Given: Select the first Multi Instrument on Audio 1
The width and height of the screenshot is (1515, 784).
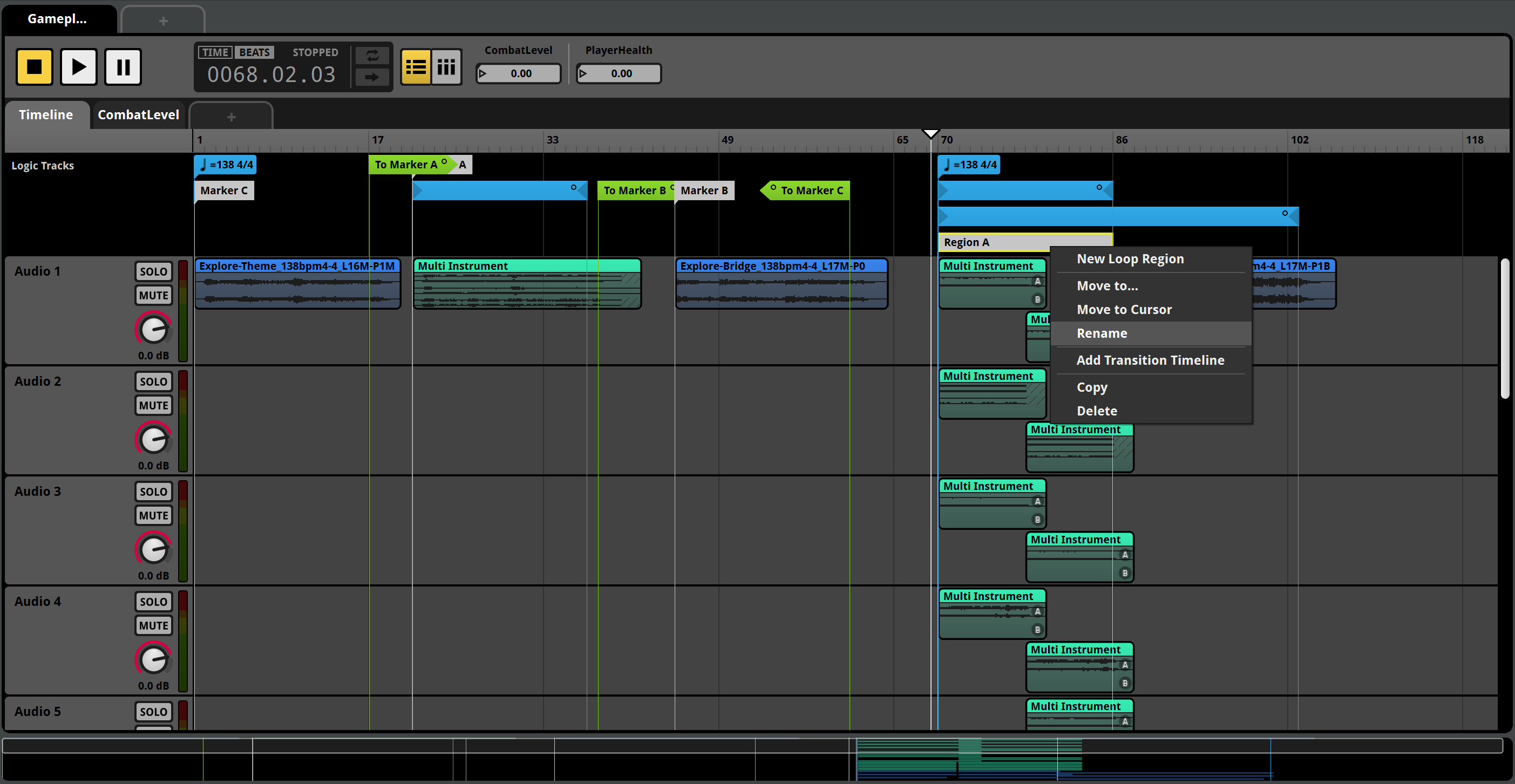Looking at the screenshot, I should coord(527,283).
